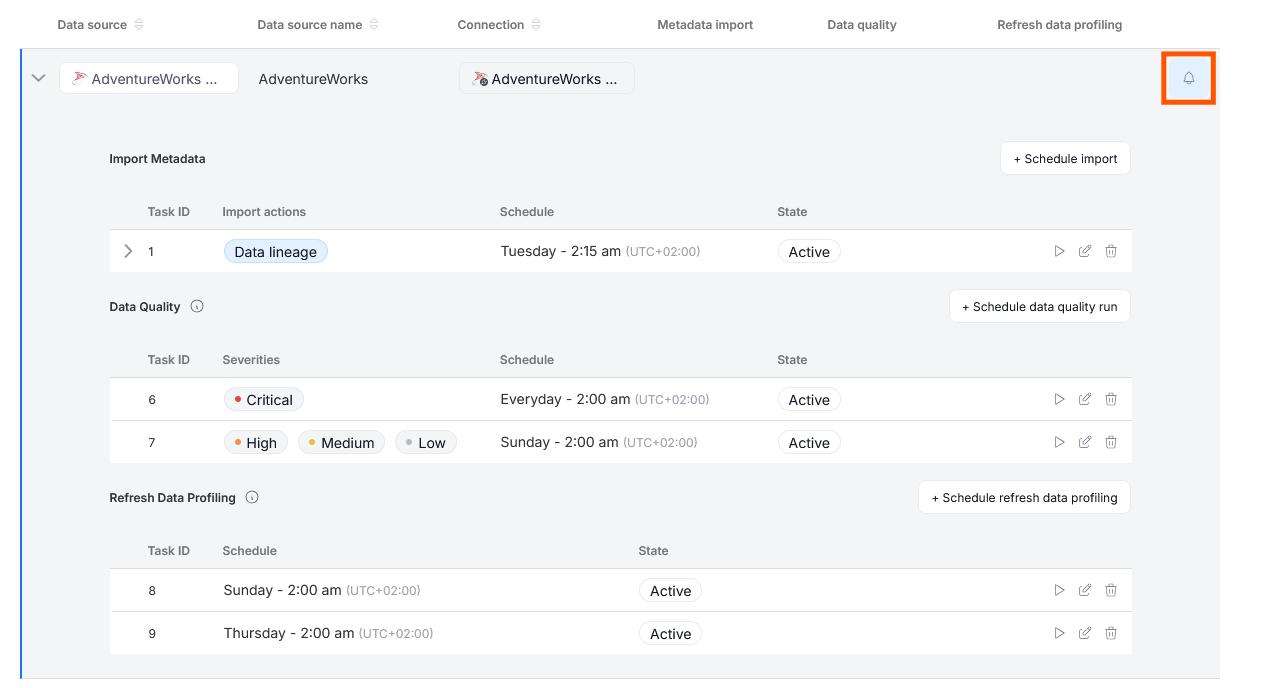Viewport: 1261px width, 688px height.
Task: Click Schedule refresh data profiling button
Action: point(1023,497)
